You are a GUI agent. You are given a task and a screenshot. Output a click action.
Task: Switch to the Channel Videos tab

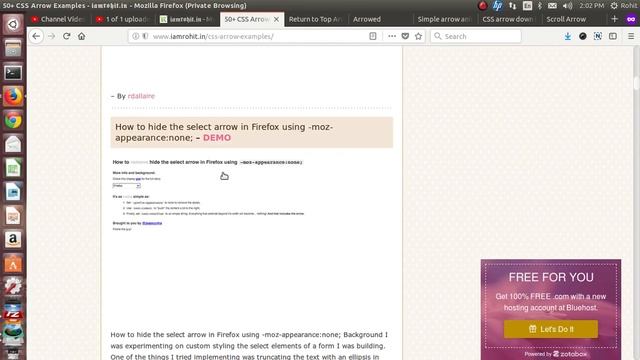click(x=58, y=19)
